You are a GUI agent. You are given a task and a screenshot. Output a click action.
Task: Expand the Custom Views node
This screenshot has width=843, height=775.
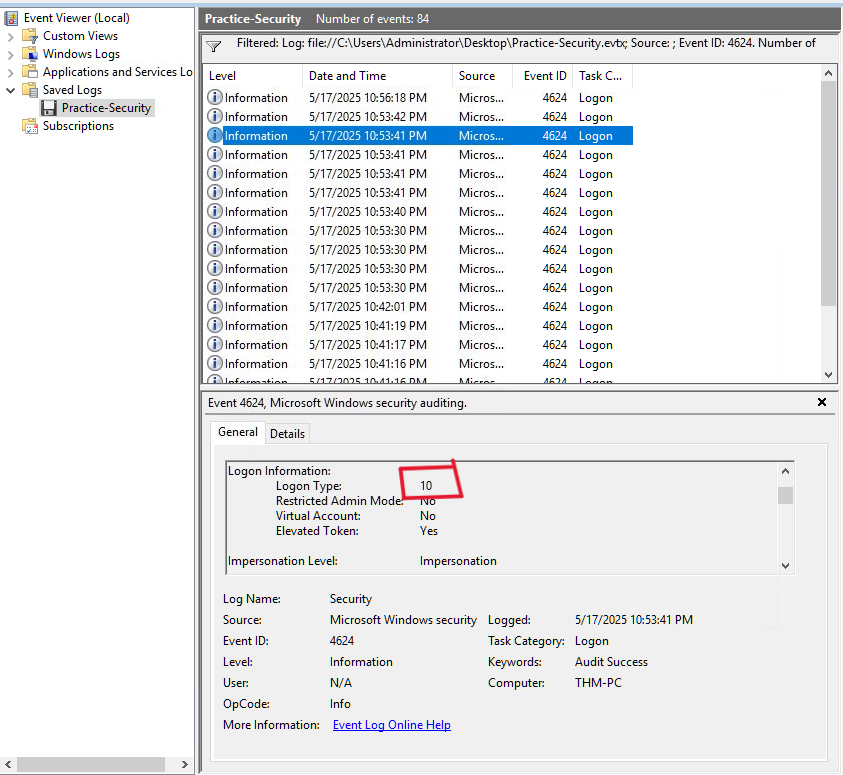(x=11, y=36)
